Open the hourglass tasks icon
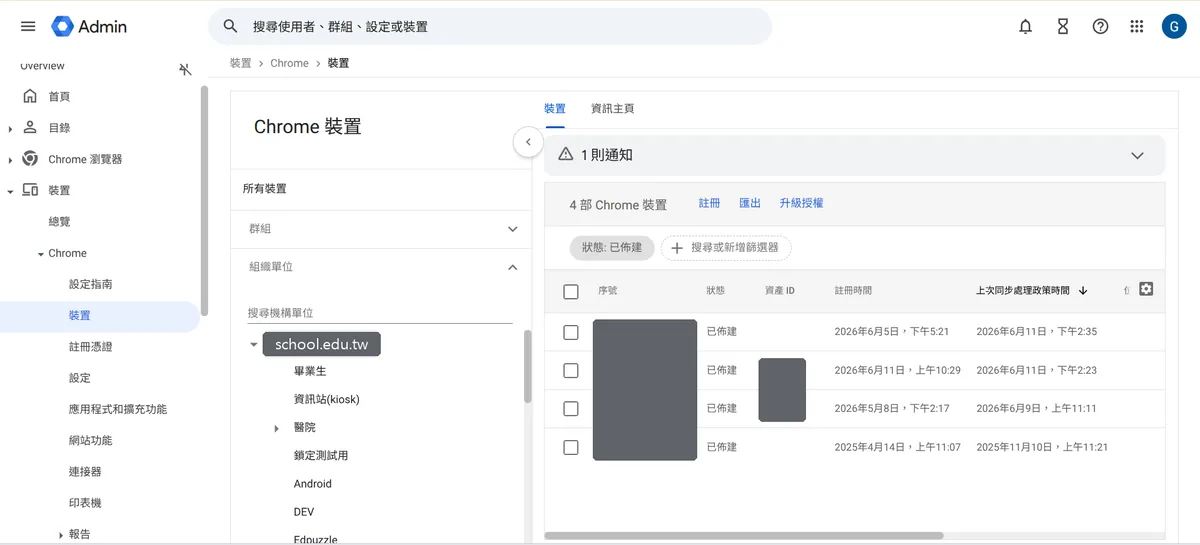This screenshot has width=1200, height=545. [x=1063, y=27]
